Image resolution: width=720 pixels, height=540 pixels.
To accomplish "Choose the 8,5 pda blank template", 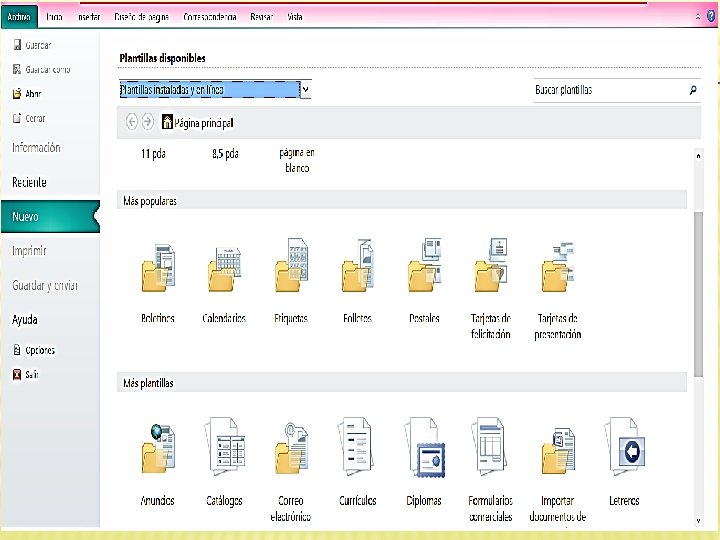I will point(225,153).
